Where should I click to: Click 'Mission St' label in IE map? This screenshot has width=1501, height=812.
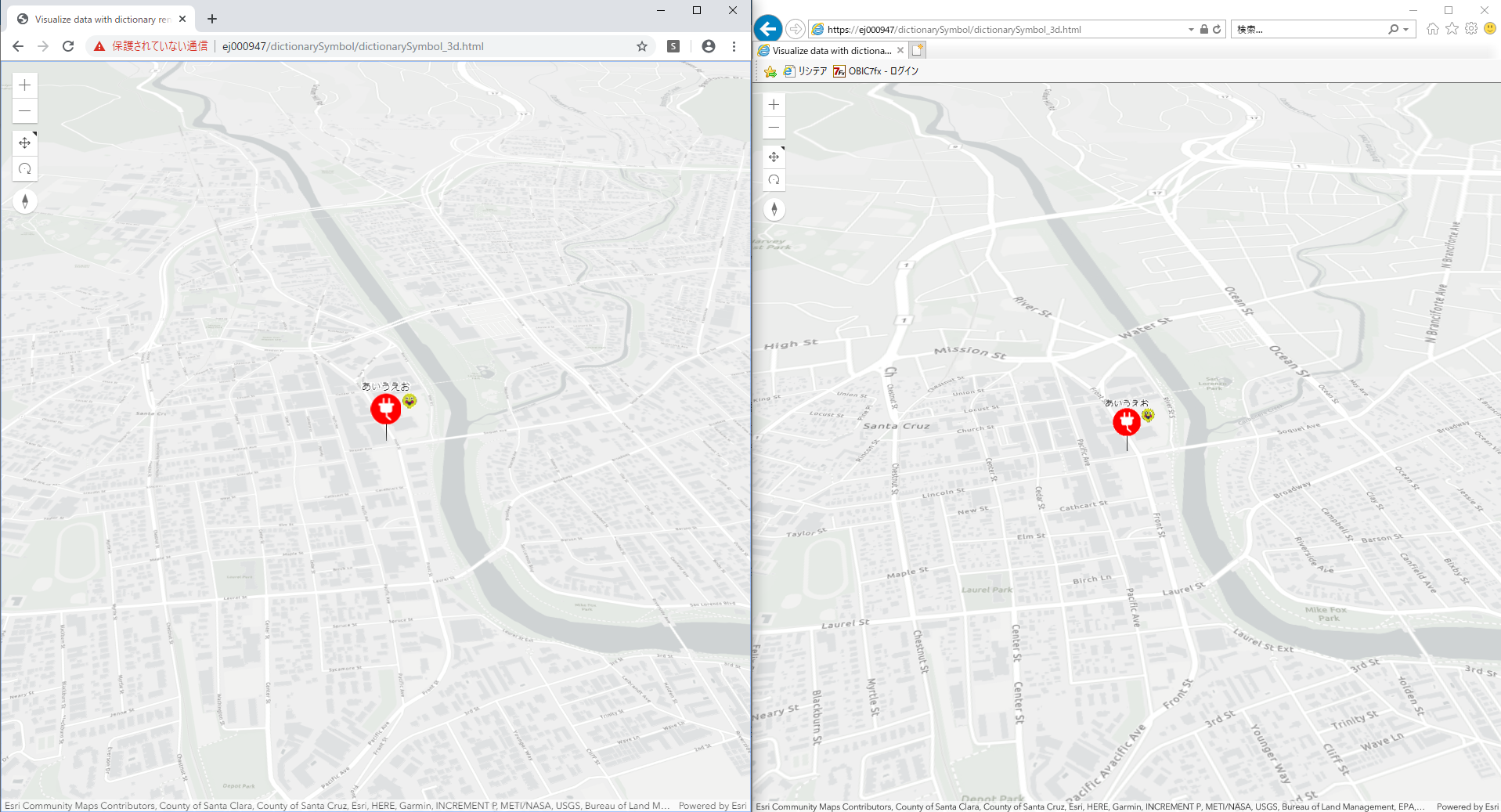click(970, 352)
